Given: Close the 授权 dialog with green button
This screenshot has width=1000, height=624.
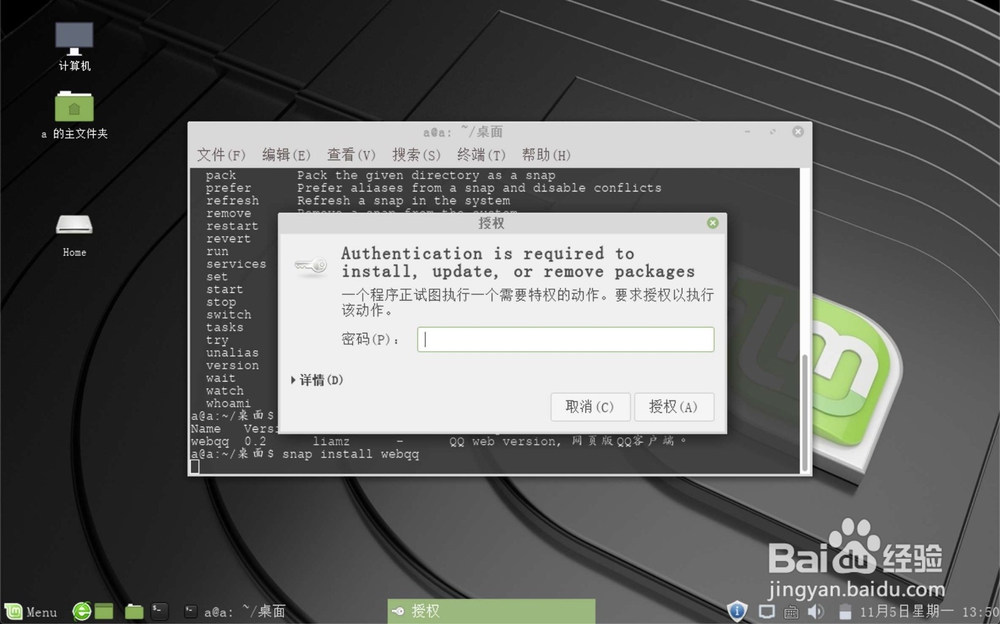Looking at the screenshot, I should pyautogui.click(x=712, y=223).
